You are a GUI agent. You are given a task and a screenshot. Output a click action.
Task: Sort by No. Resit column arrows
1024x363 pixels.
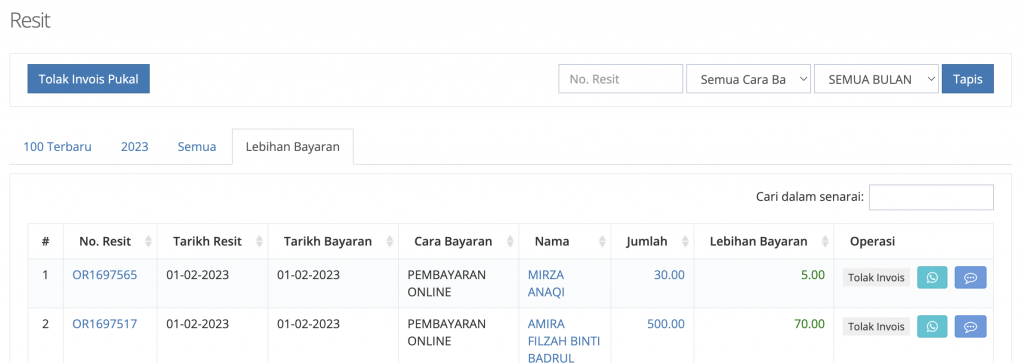148,242
